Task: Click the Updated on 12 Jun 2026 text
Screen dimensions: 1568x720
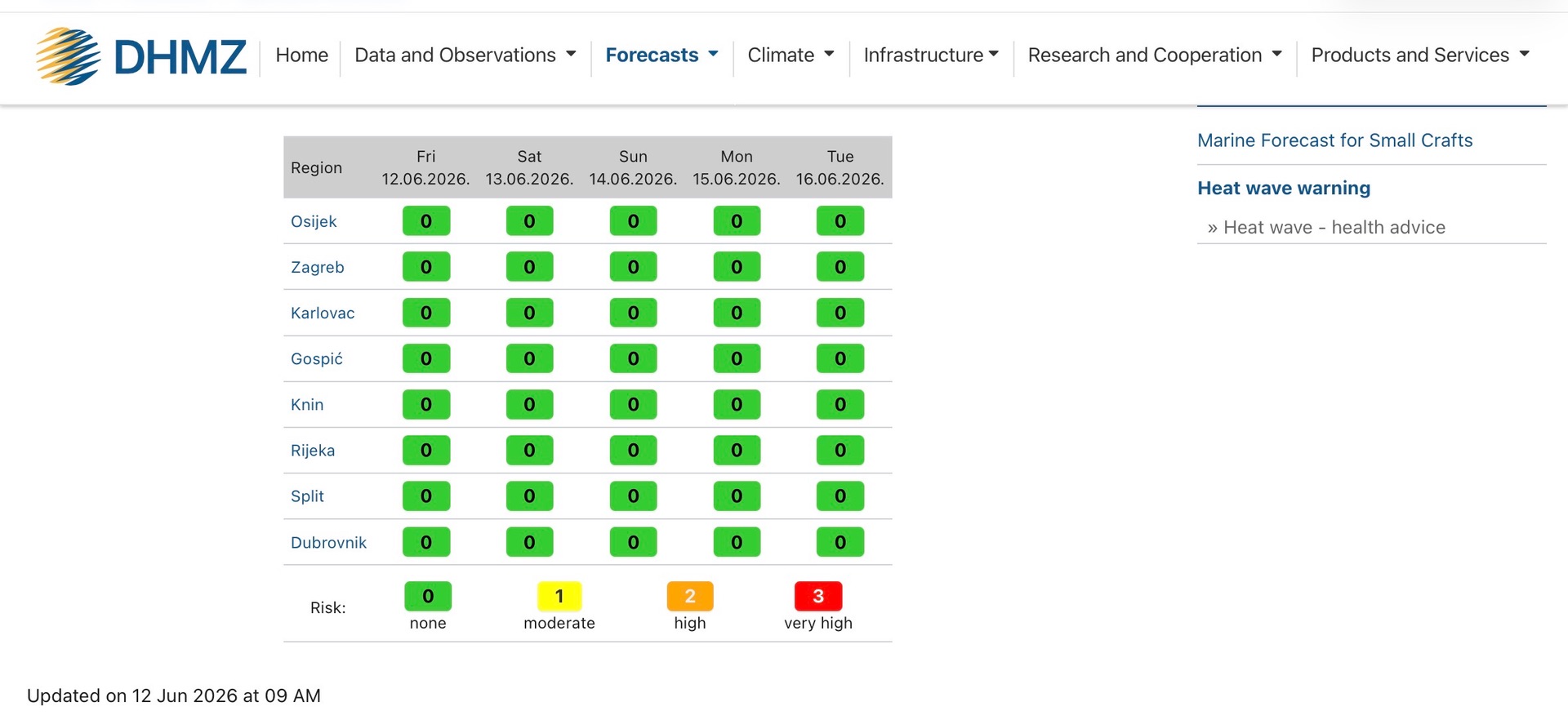Action: point(174,696)
